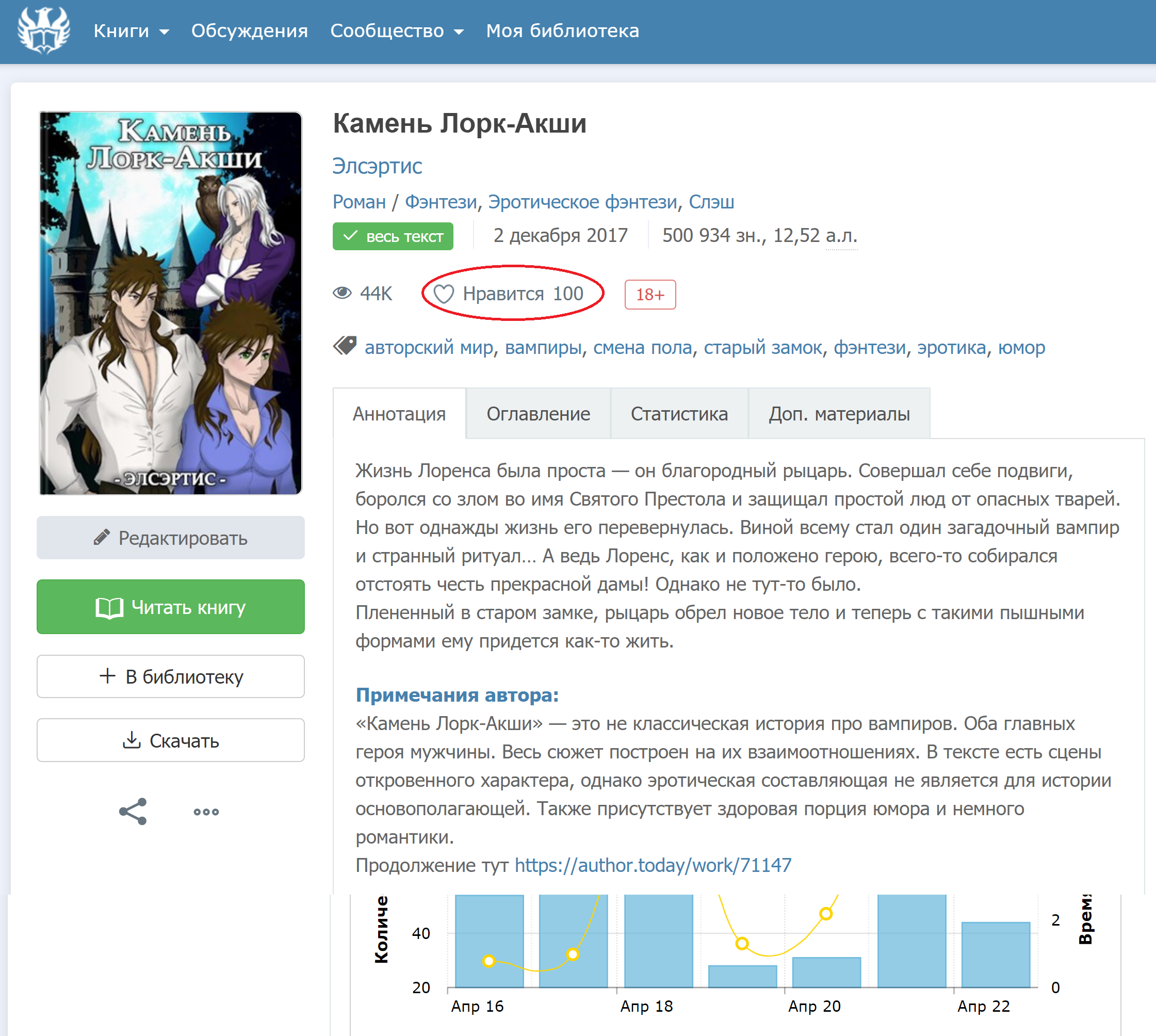
Task: Click the 18+ age rating badge
Action: [x=649, y=294]
